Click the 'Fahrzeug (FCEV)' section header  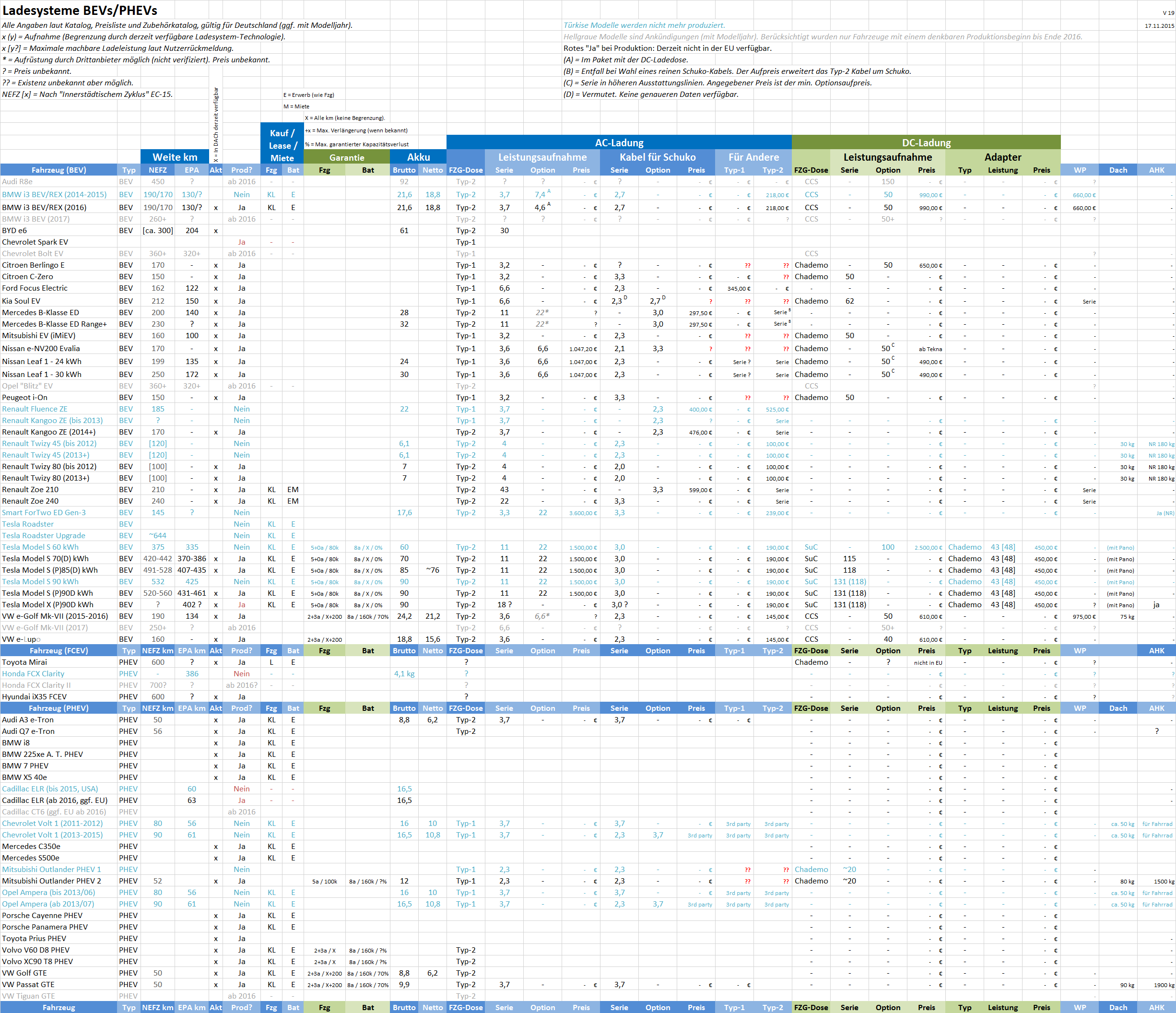pos(59,650)
